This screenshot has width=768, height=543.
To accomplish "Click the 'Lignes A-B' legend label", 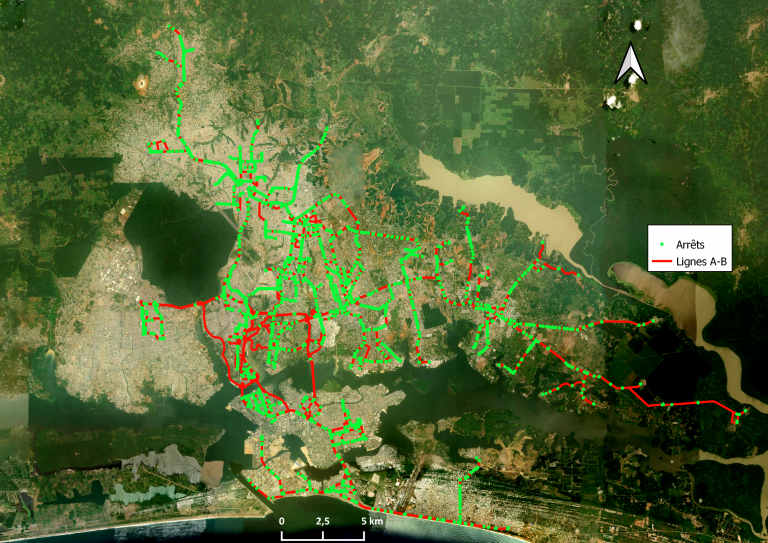I will click(701, 261).
